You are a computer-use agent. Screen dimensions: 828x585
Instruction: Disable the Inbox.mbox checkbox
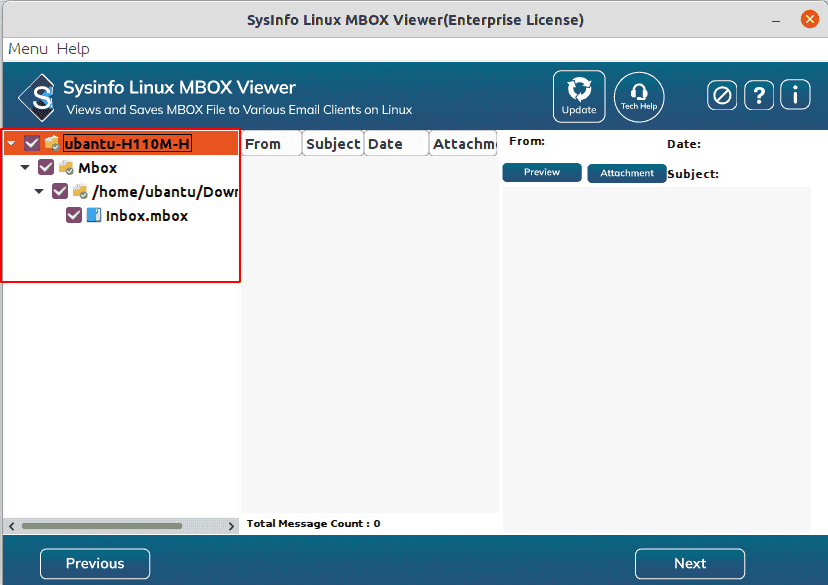tap(73, 215)
